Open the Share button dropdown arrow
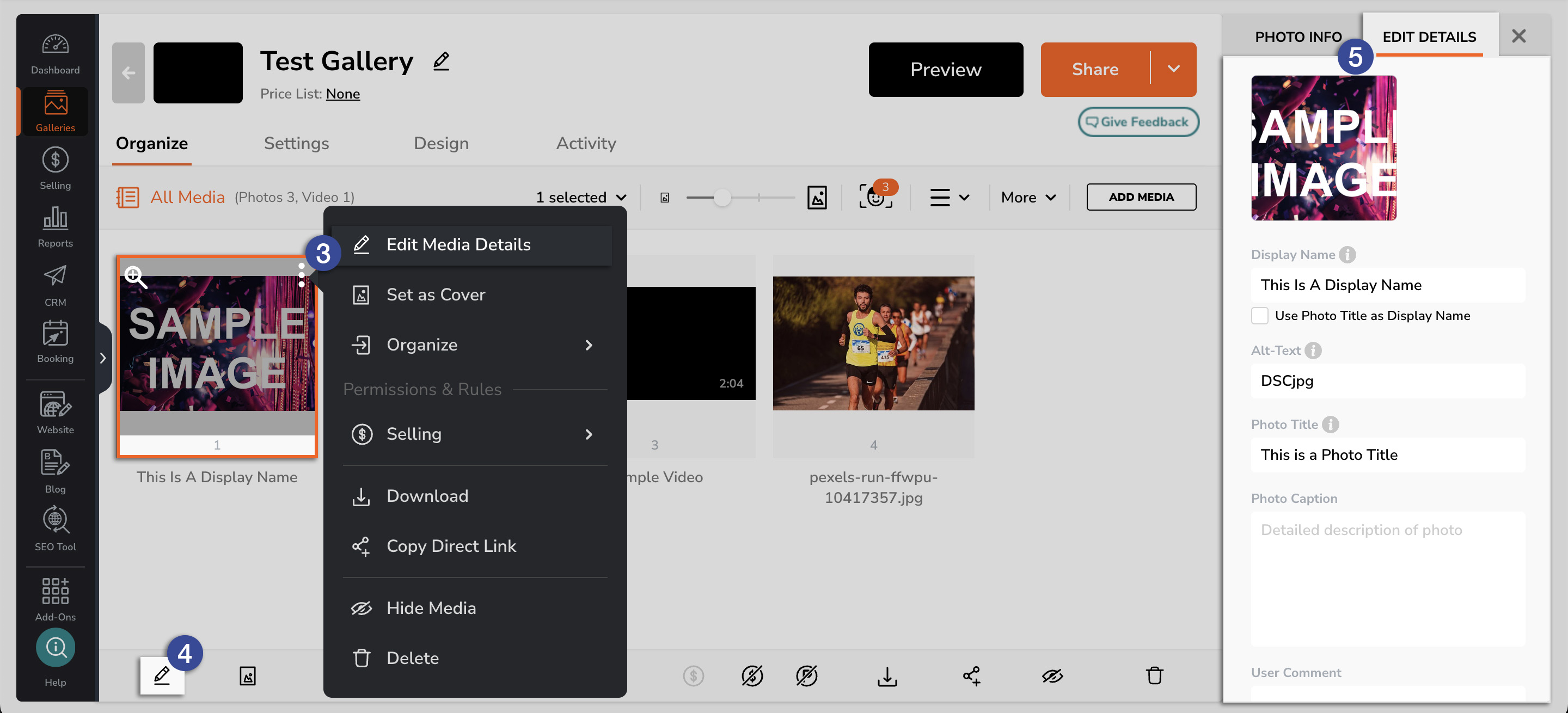The height and width of the screenshot is (713, 1568). (1174, 69)
